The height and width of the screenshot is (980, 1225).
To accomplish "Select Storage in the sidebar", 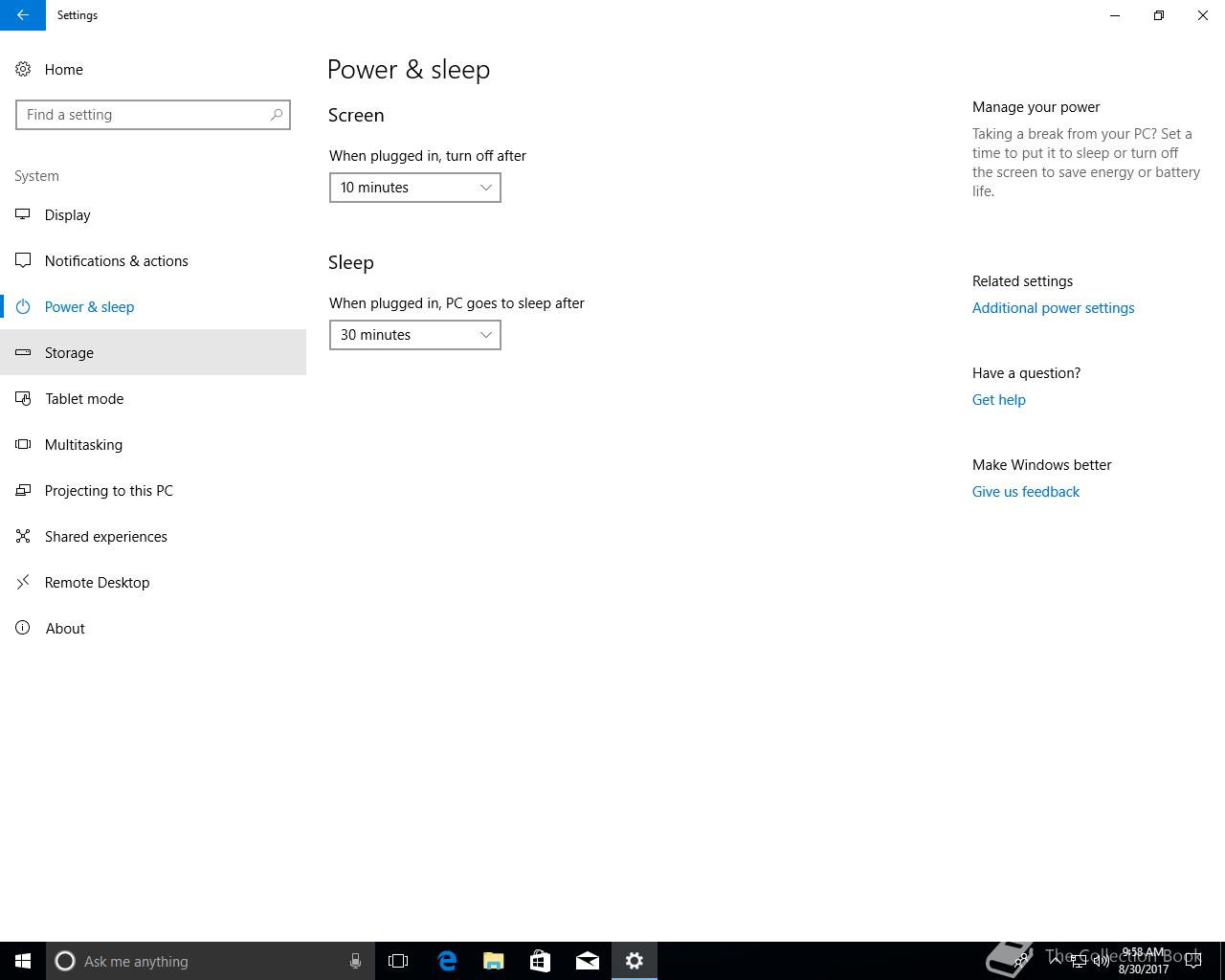I will click(153, 352).
